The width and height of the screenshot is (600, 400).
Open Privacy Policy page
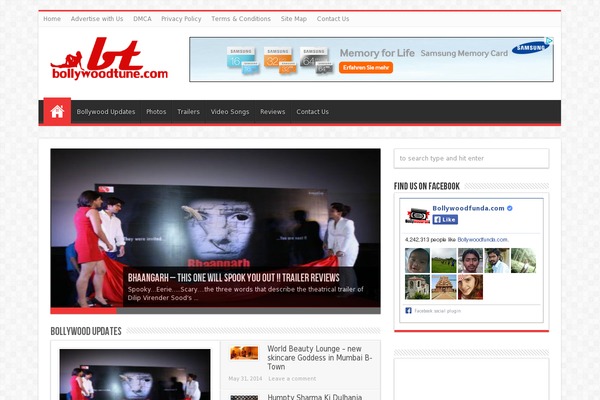click(181, 19)
